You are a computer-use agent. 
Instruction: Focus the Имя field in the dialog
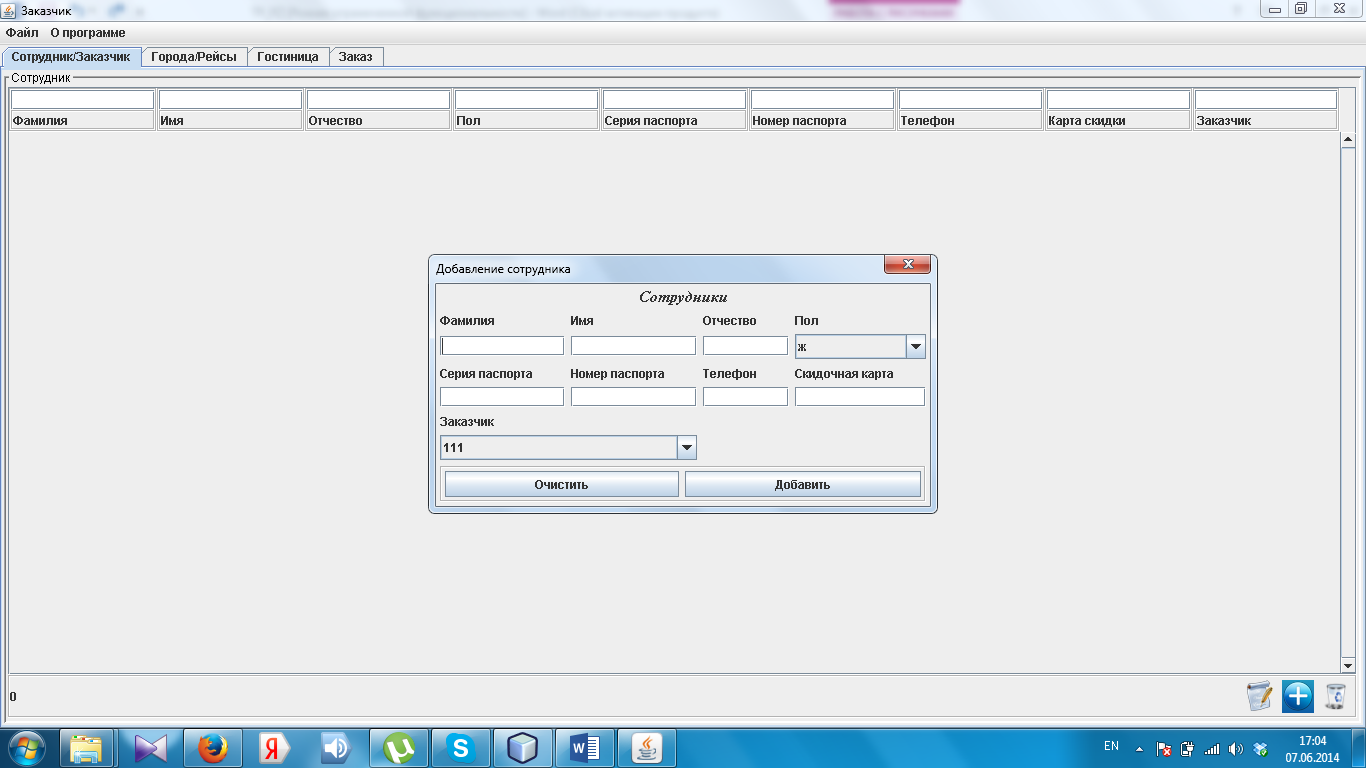(633, 345)
